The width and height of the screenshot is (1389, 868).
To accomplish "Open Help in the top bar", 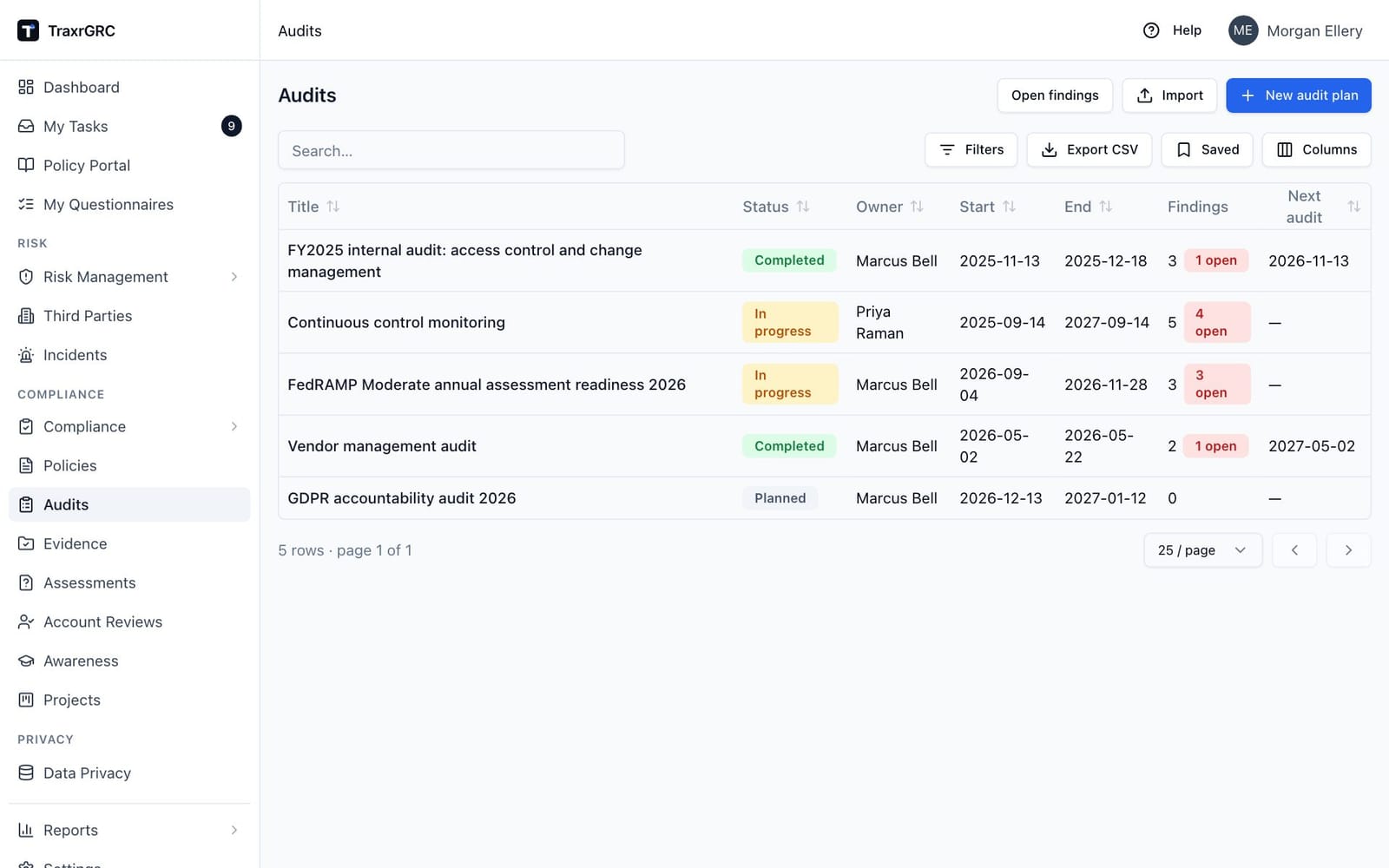I will 1173,30.
